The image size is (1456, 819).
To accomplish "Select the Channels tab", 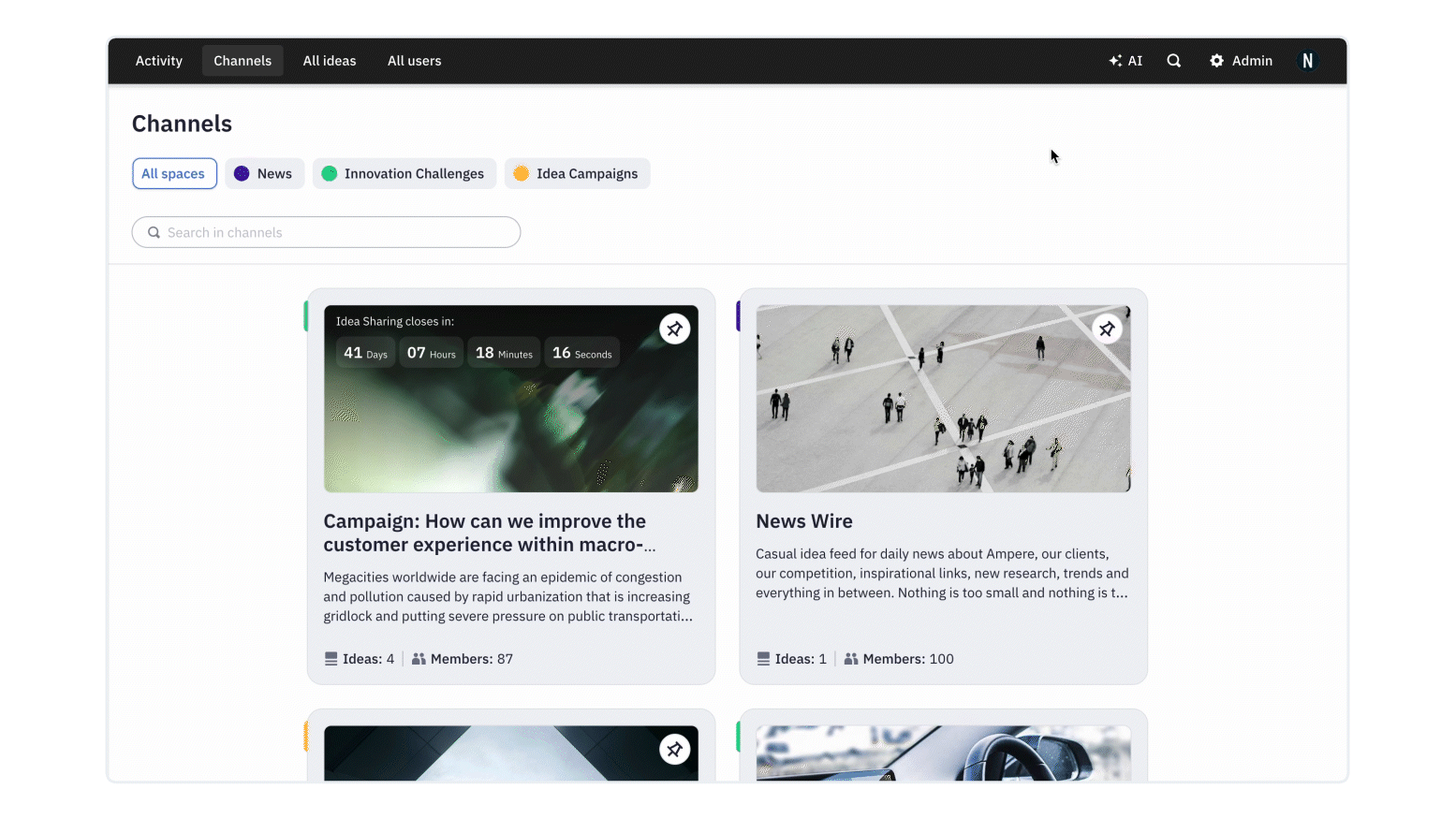I will [x=243, y=61].
